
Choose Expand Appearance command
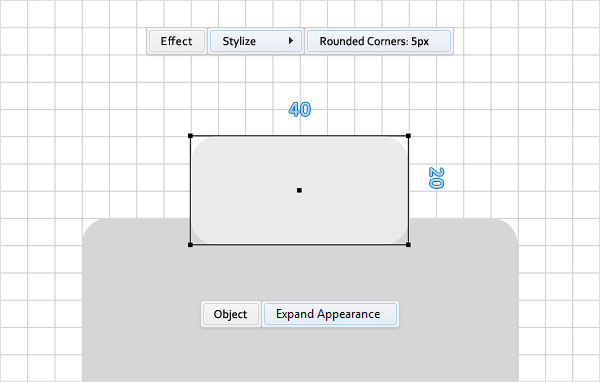(330, 314)
